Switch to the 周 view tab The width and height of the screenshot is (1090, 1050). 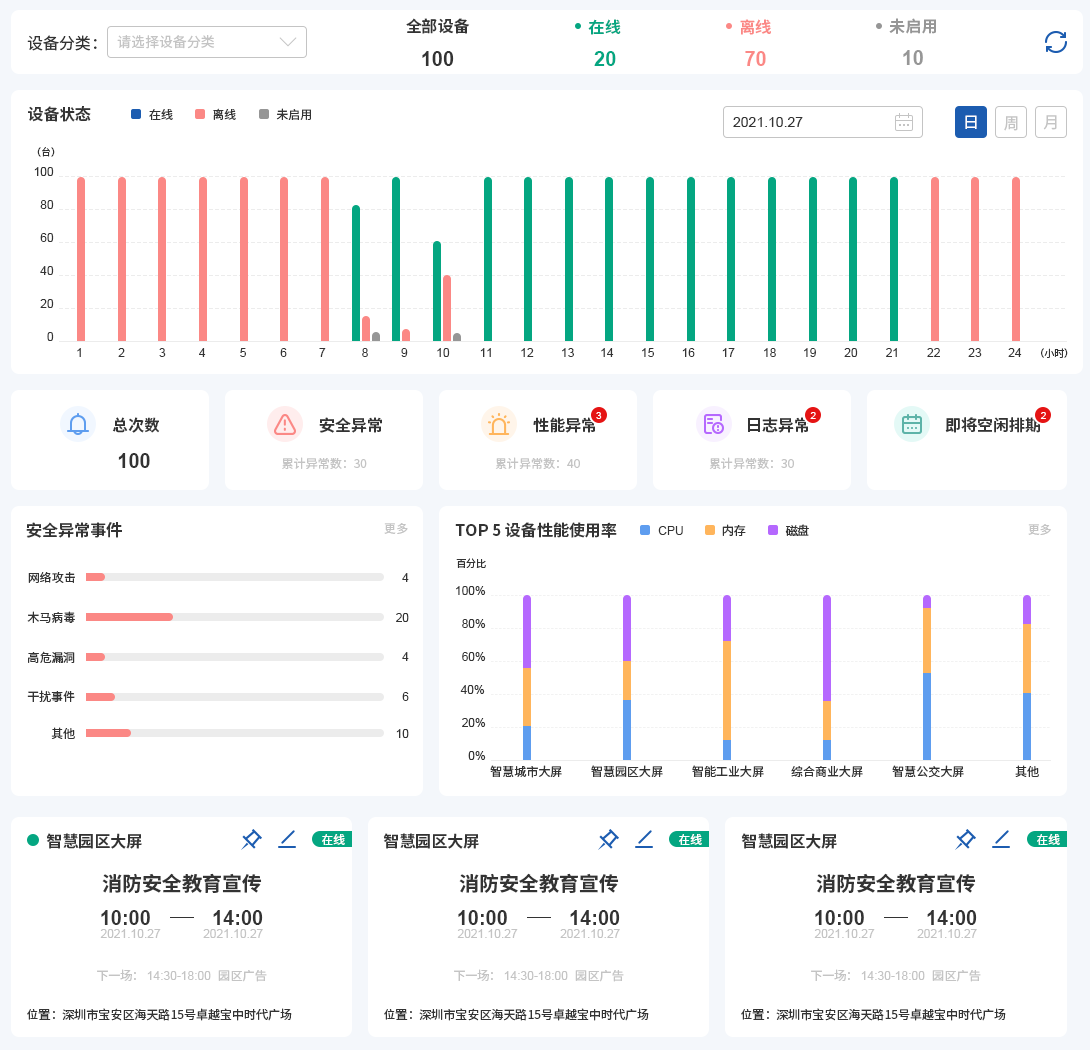tap(1010, 122)
